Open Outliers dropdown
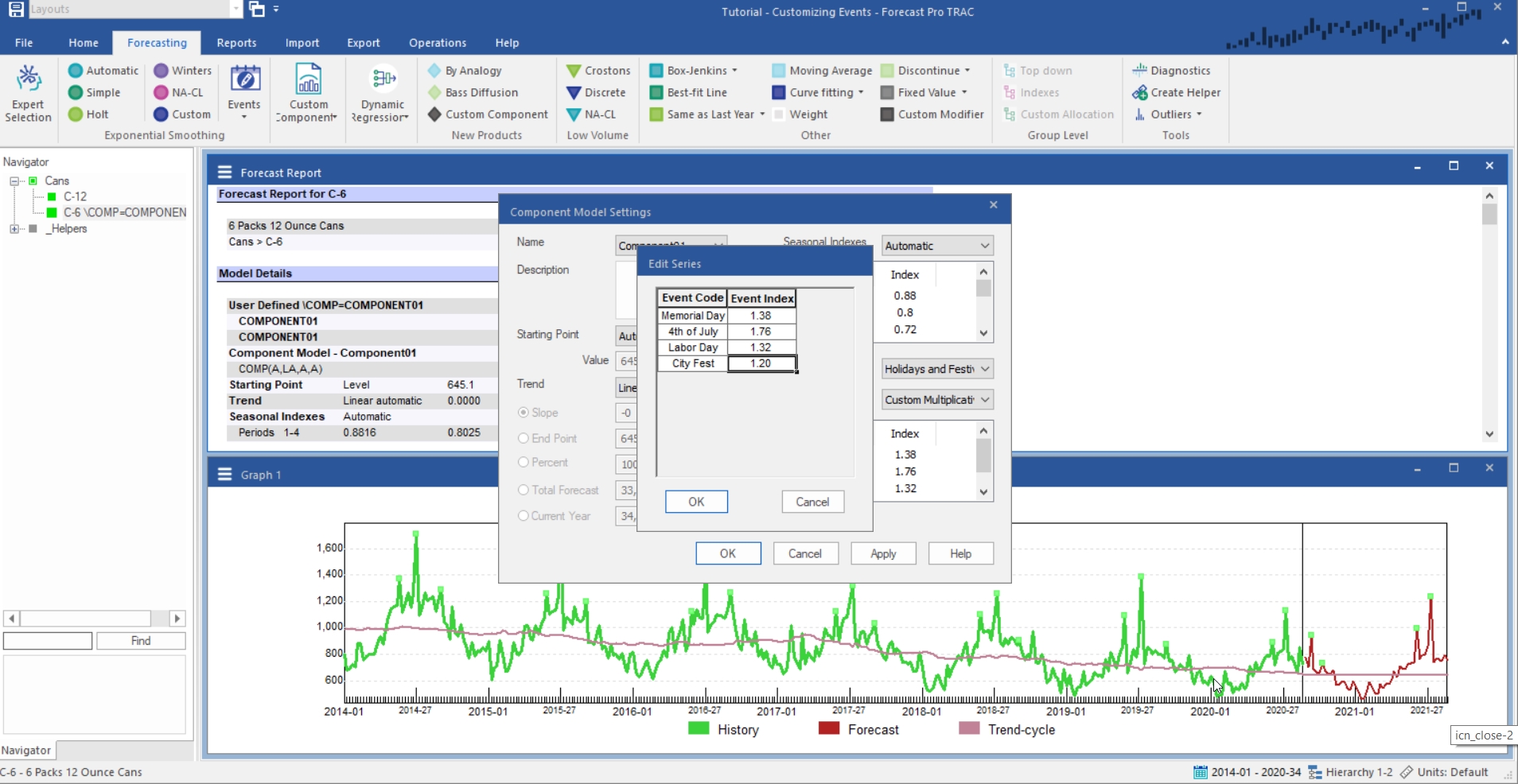 point(1199,114)
